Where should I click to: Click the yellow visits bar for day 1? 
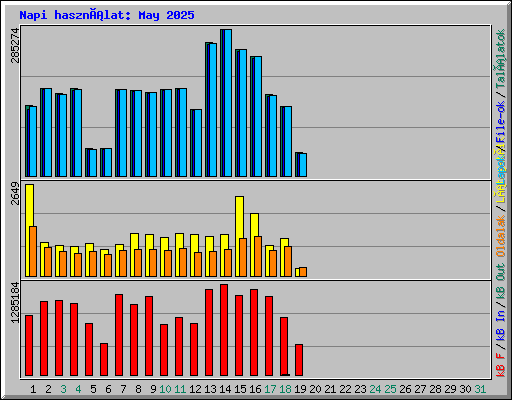pos(28,230)
